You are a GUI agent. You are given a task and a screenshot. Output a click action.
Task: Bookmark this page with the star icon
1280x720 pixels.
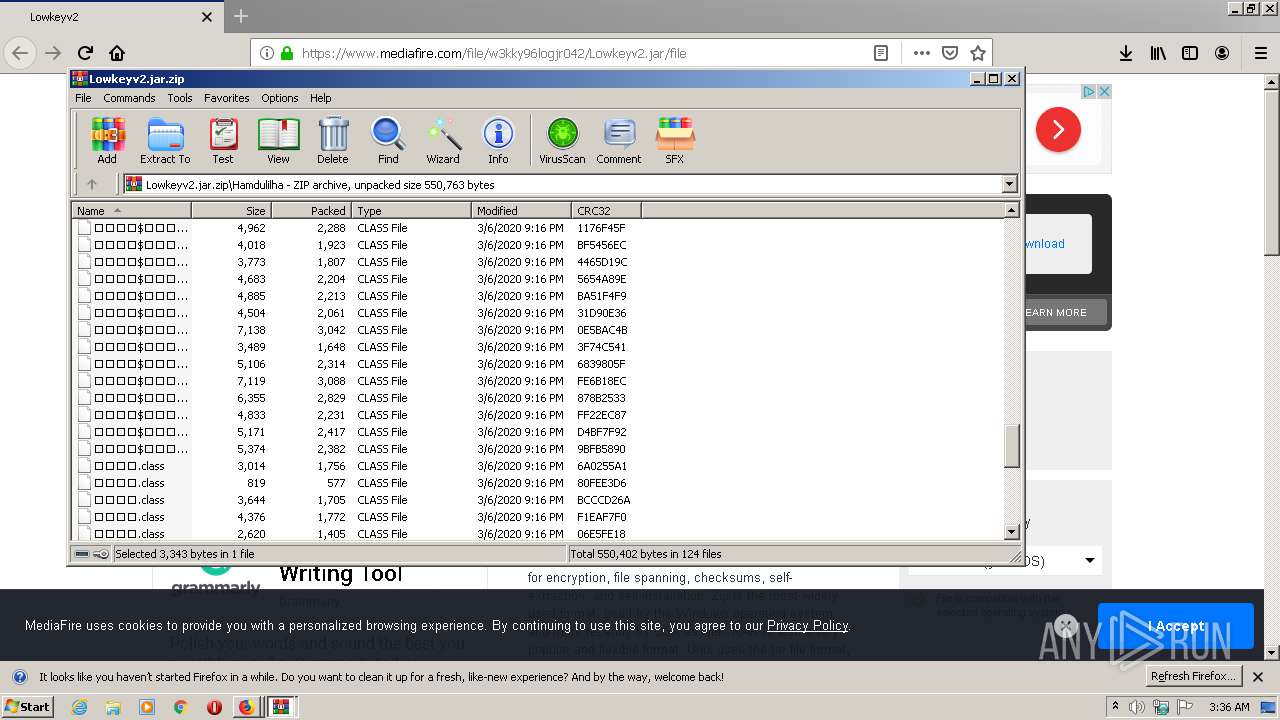(x=978, y=53)
